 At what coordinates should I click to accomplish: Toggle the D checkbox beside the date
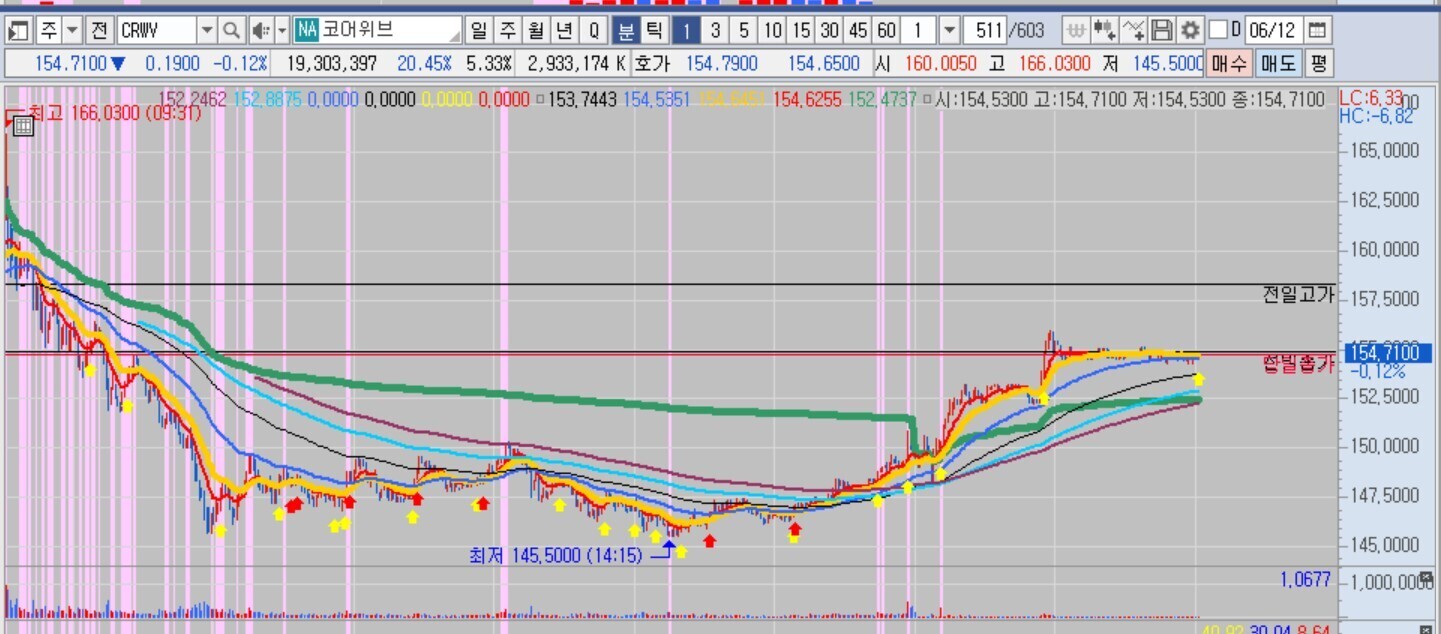pos(1217,30)
